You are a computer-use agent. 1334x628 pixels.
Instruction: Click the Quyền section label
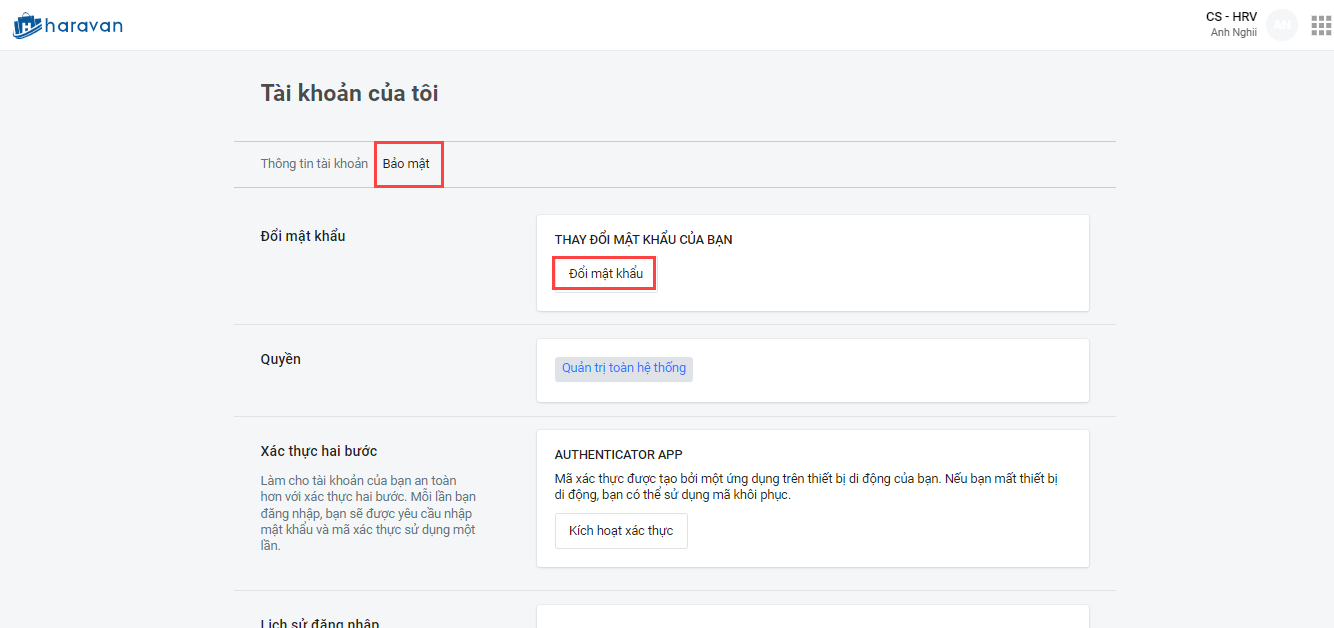[281, 359]
